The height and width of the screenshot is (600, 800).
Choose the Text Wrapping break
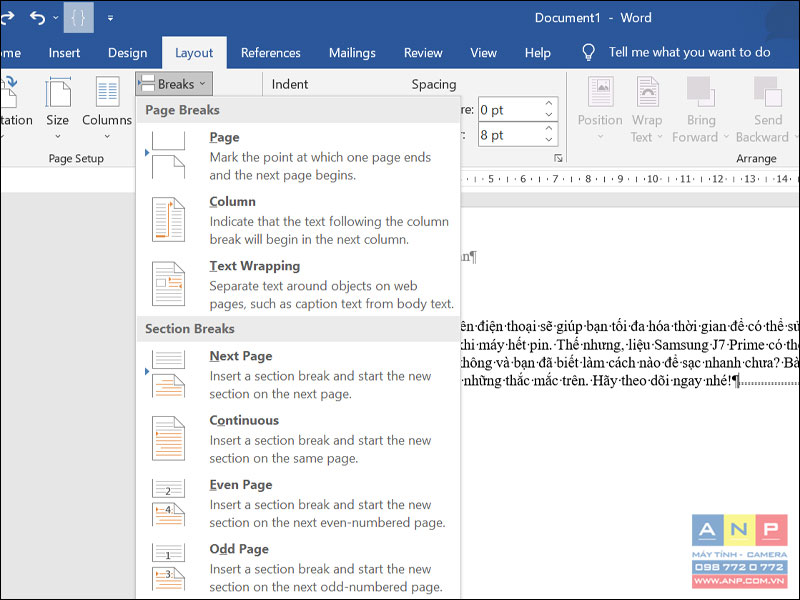[x=298, y=284]
